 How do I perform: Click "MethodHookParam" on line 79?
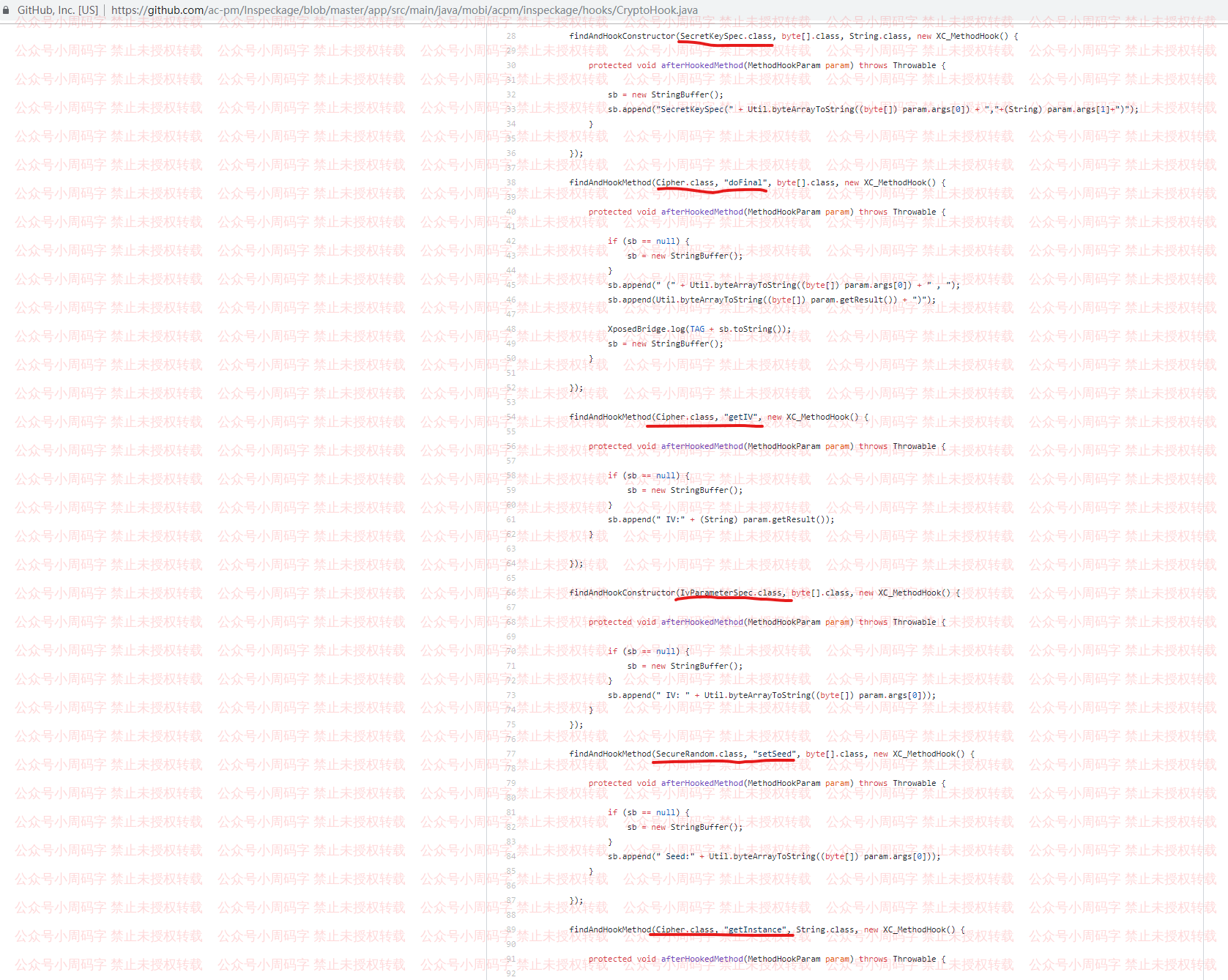[x=784, y=783]
